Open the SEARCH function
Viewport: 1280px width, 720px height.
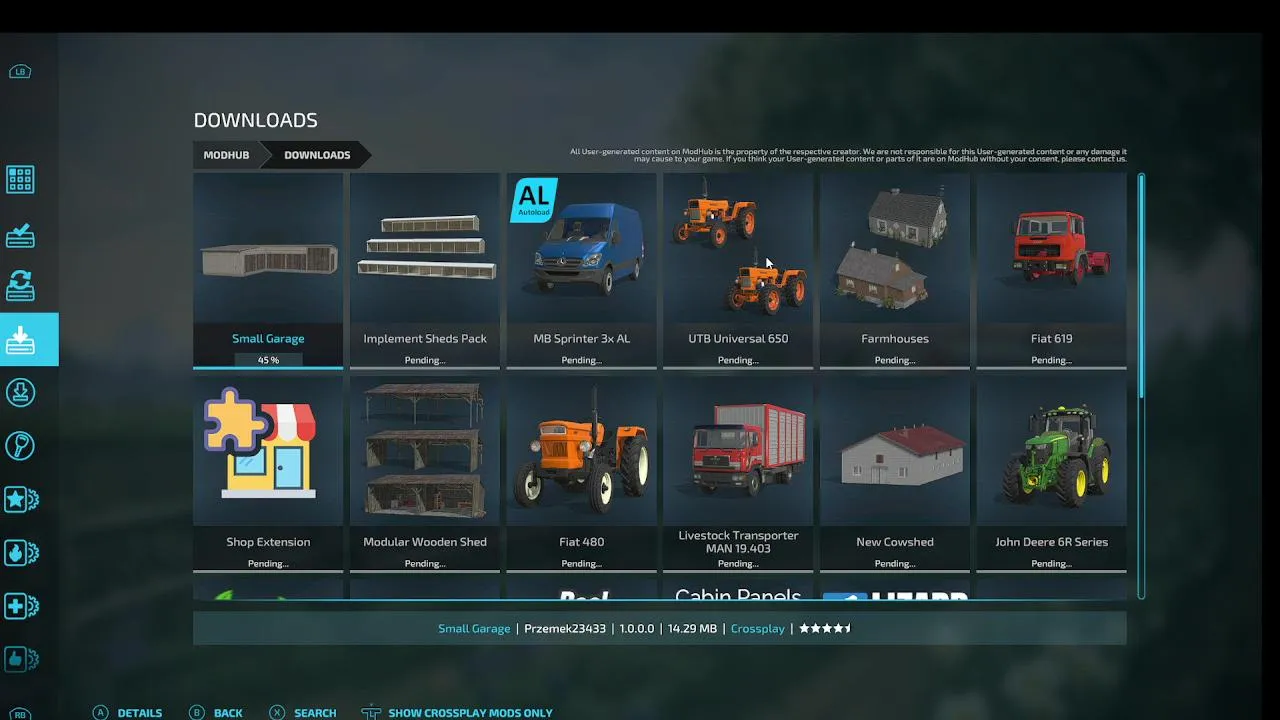tap(315, 713)
